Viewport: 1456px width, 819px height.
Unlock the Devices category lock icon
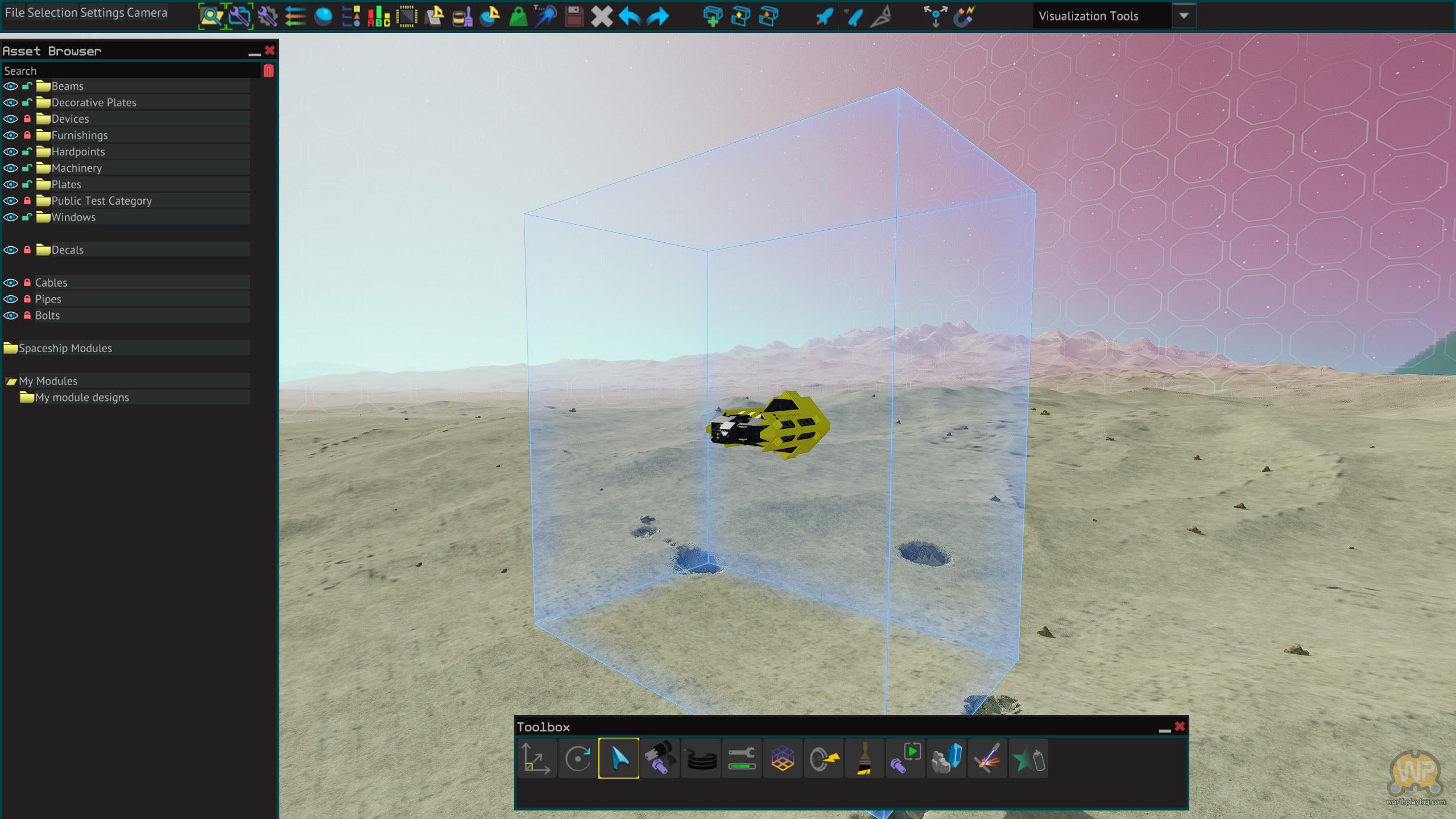[x=27, y=119]
